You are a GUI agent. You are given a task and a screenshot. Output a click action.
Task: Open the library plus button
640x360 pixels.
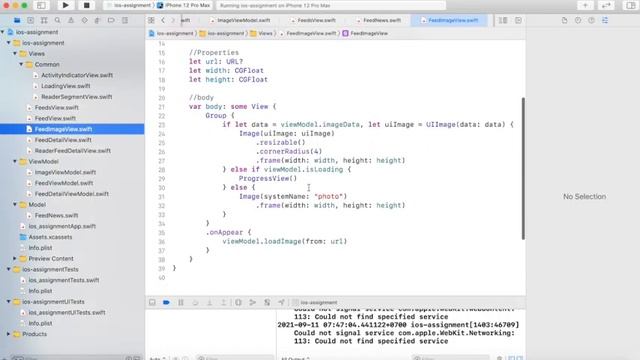585,5
